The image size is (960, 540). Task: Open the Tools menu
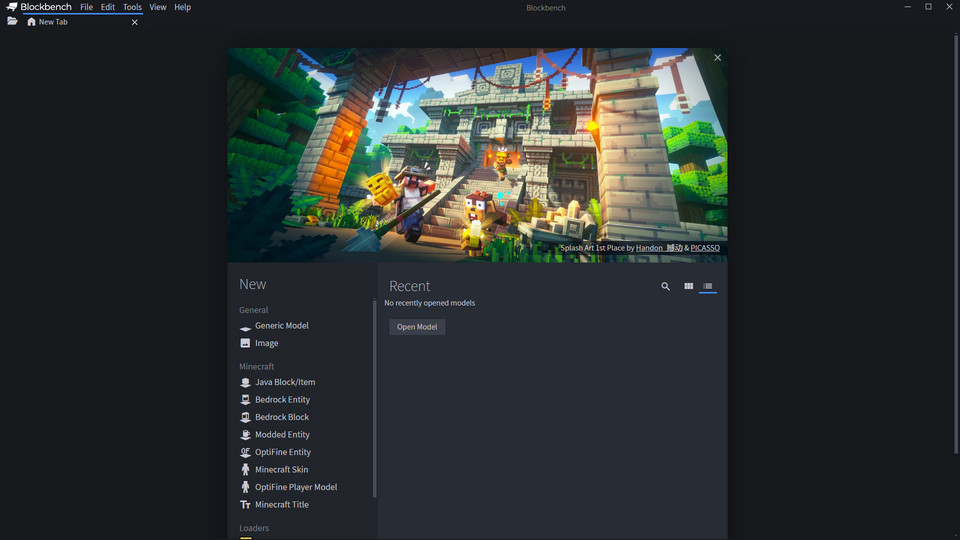point(132,7)
